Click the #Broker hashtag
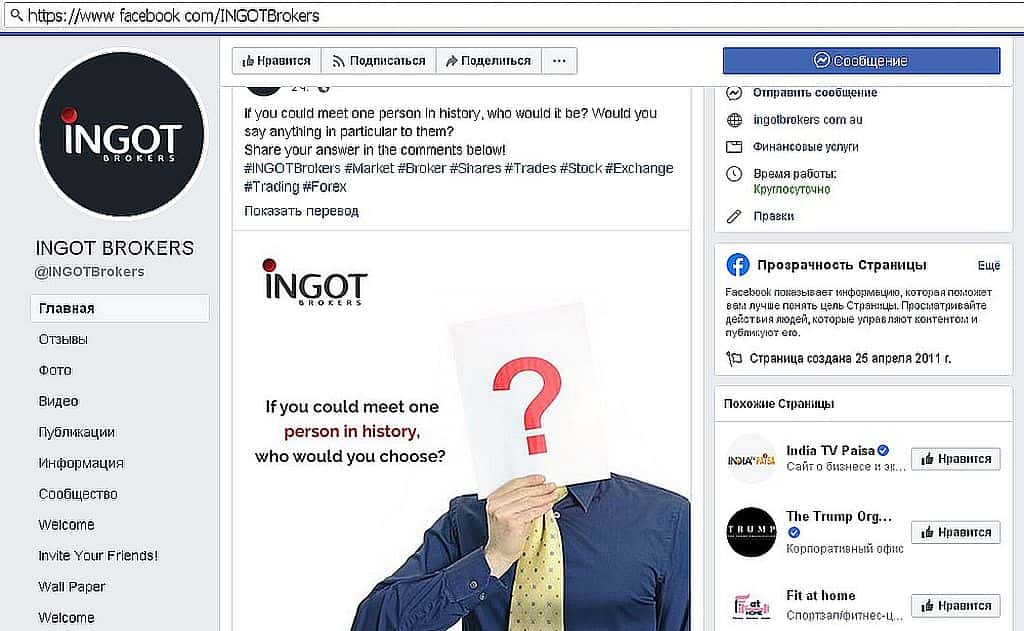The width and height of the screenshot is (1024, 631). pos(422,169)
